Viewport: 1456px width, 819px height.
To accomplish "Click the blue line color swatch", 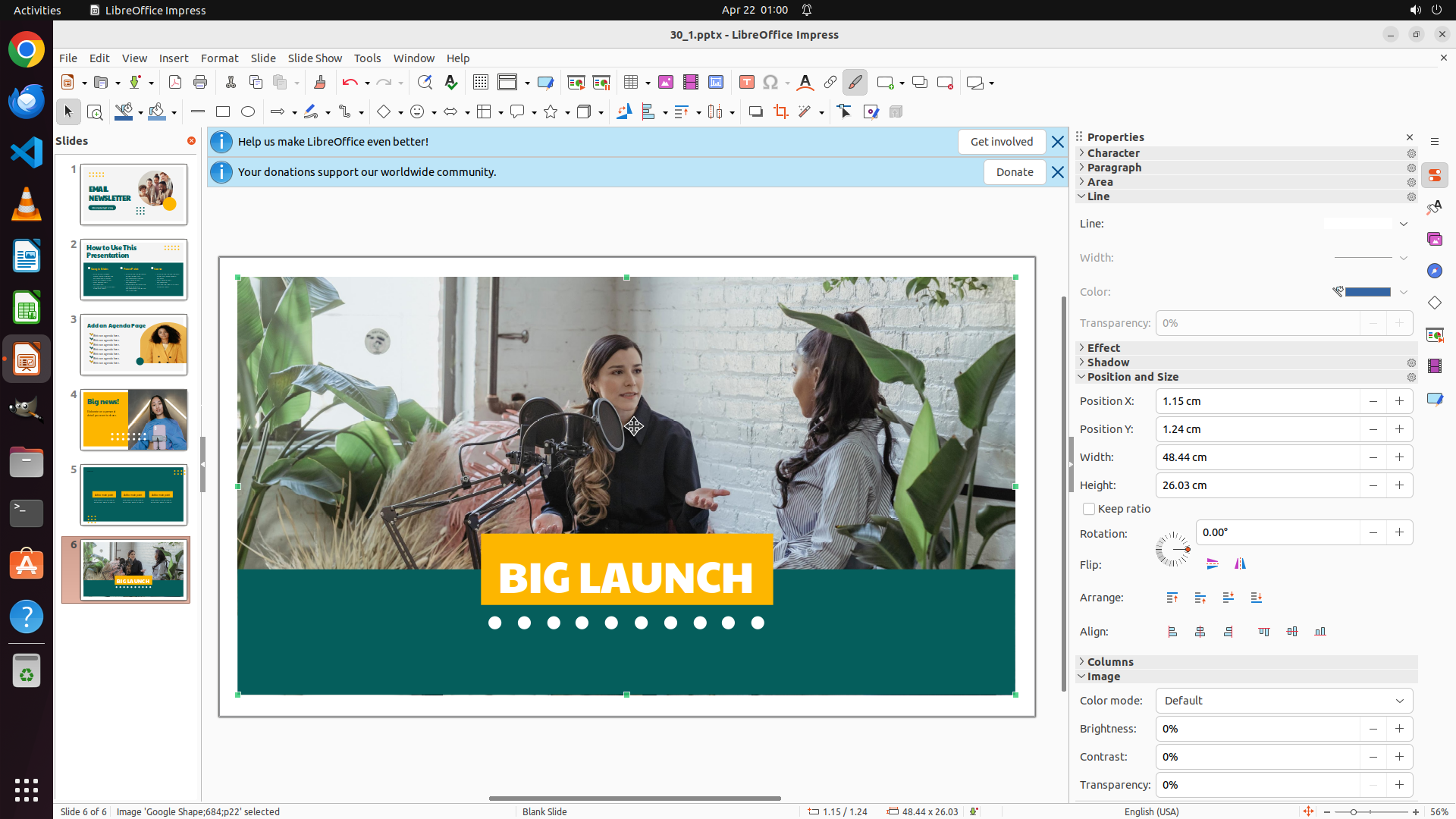I will click(1367, 292).
